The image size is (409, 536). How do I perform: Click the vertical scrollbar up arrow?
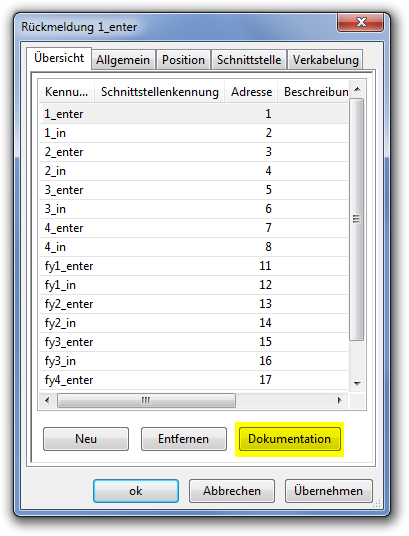(357, 90)
